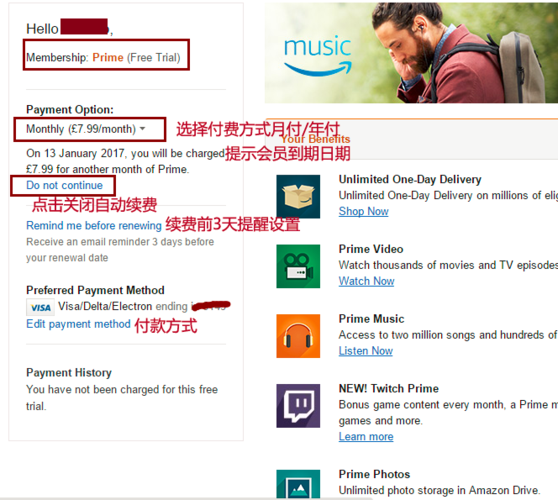Follow the Watch Now link
Viewport: 558px width, 500px height.
coord(366,281)
